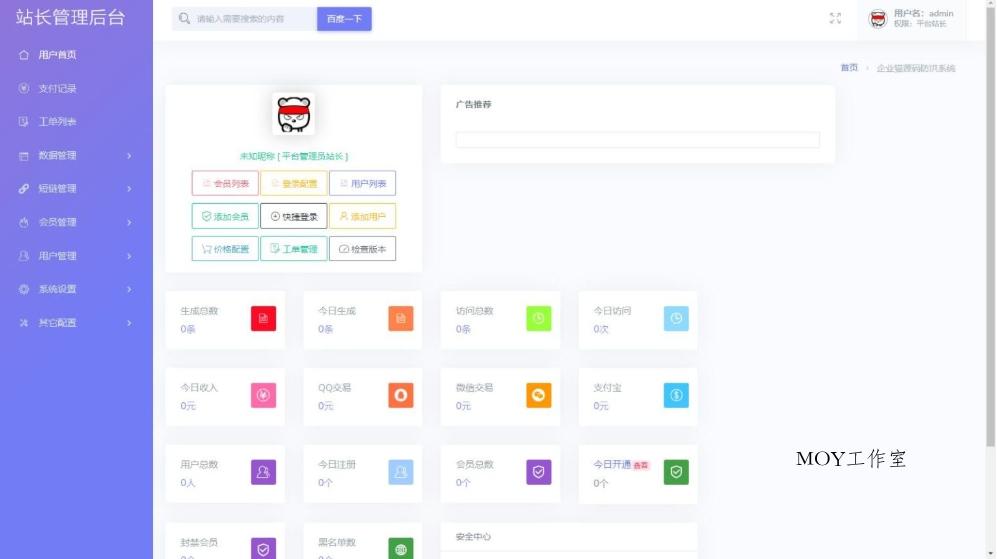The height and width of the screenshot is (559, 997).
Task: Click the 添加会员 button
Action: [x=225, y=216]
